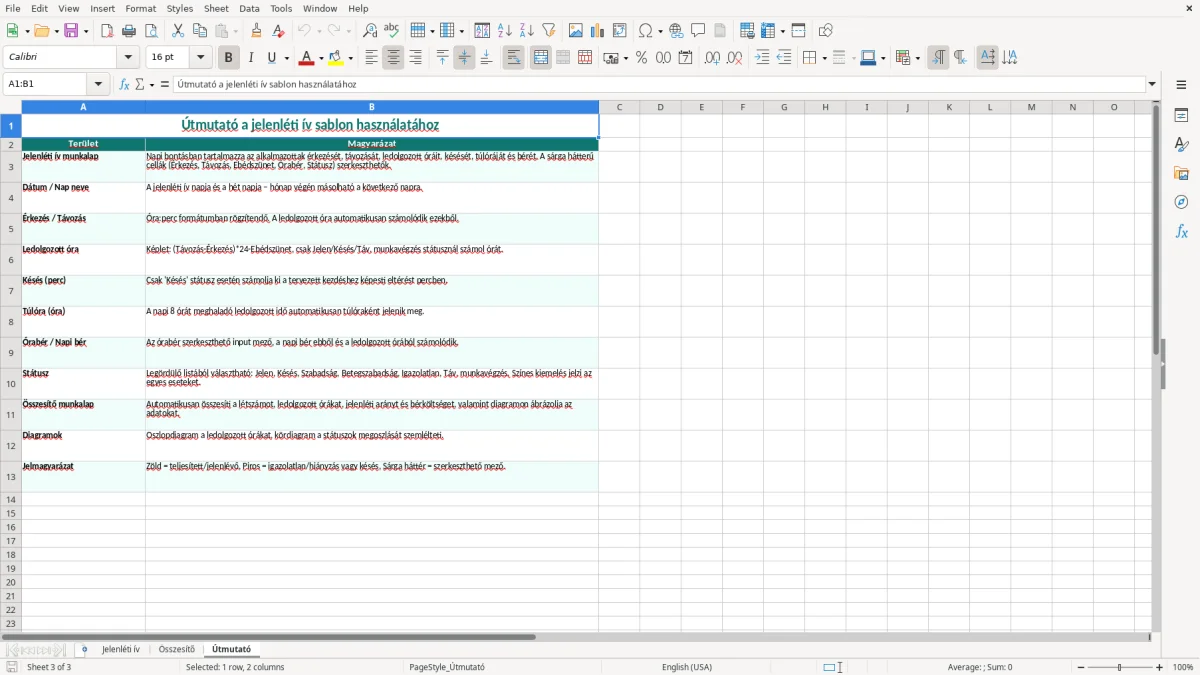Expand the Name Box dropdown
Image resolution: width=1200 pixels, height=675 pixels.
tap(98, 84)
